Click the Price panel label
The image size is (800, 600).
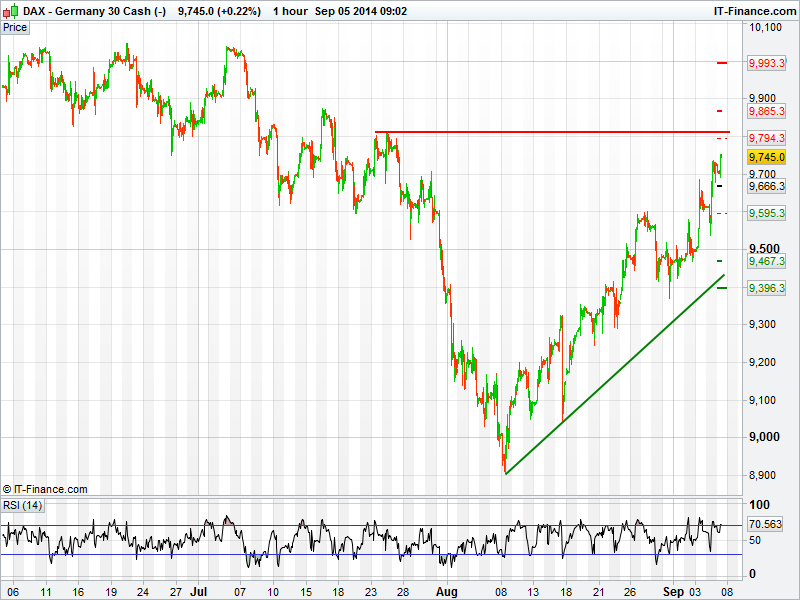pos(15,27)
